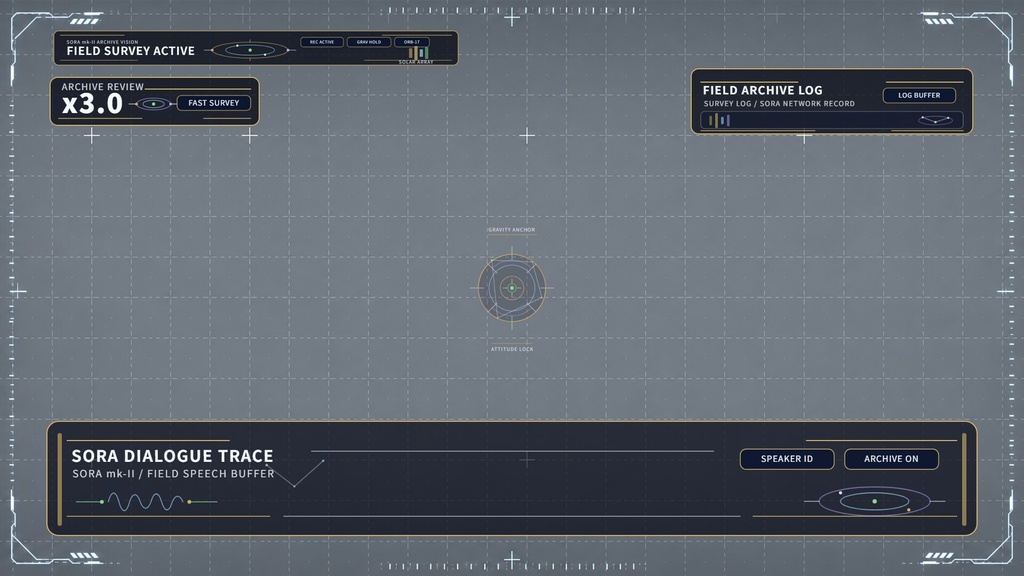Click the FIELD ARCHIVE LOG title
The height and width of the screenshot is (576, 1024).
click(x=762, y=90)
